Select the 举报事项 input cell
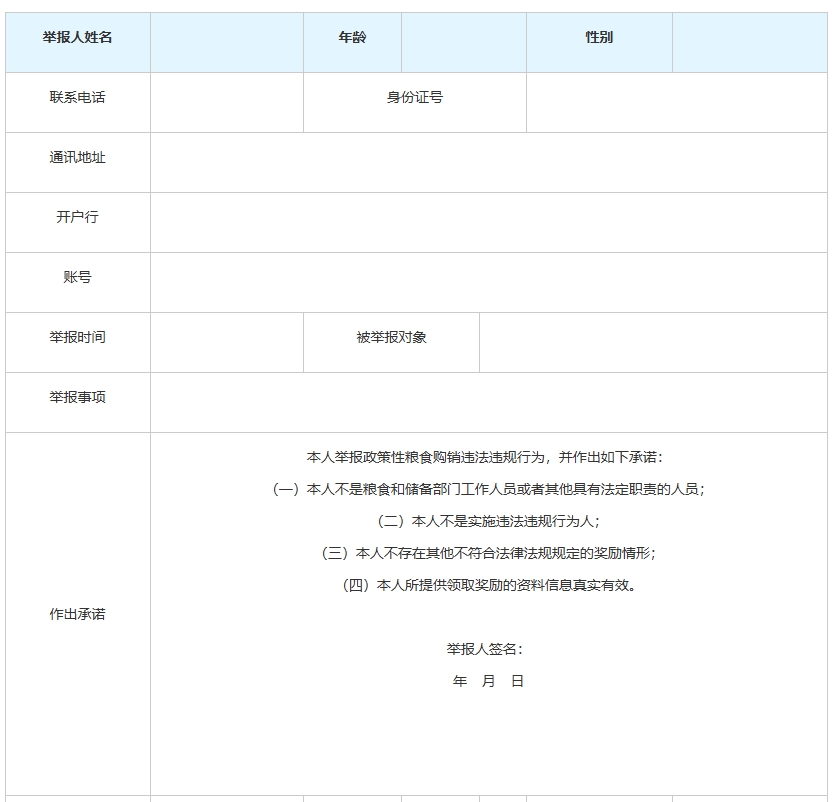 (x=490, y=398)
